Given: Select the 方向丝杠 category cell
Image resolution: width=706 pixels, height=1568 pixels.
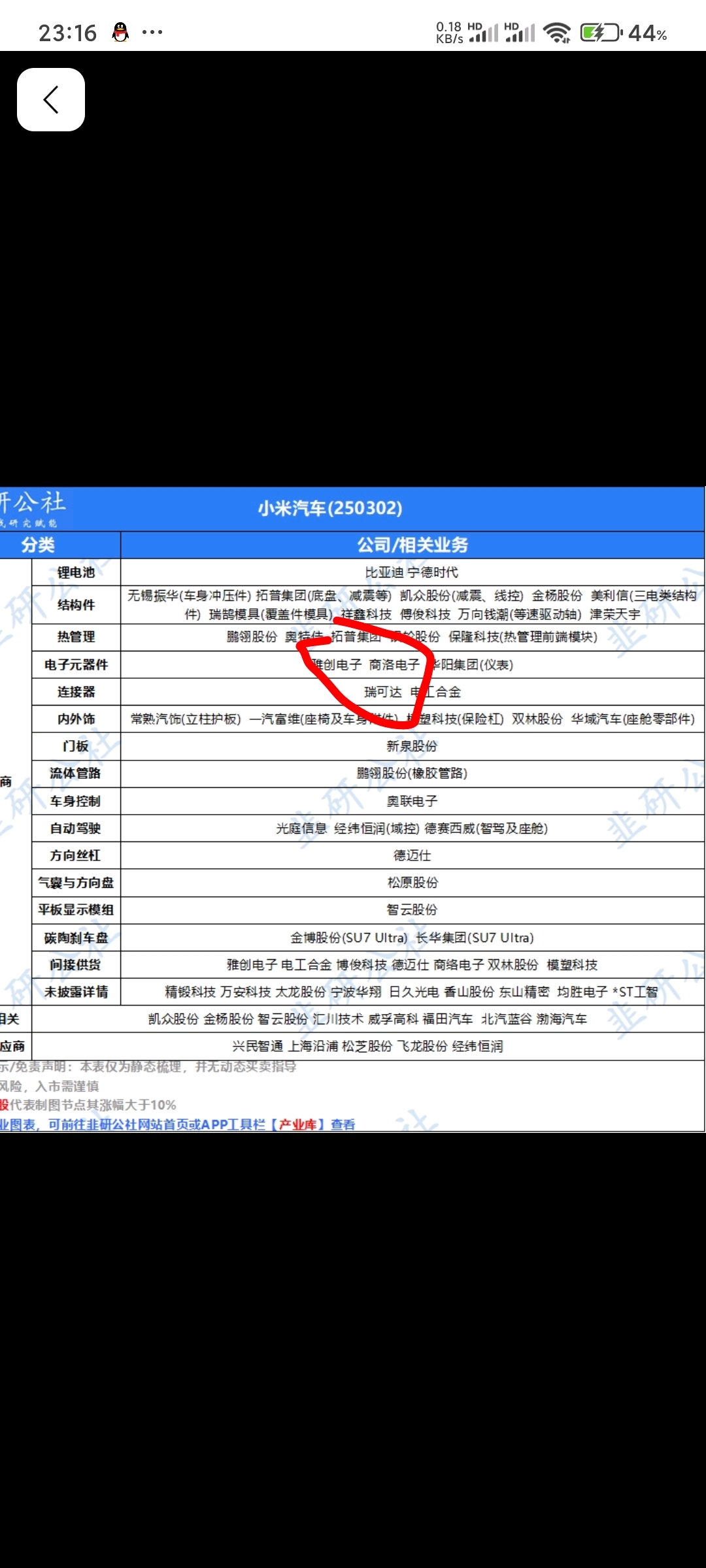Looking at the screenshot, I should (x=76, y=855).
